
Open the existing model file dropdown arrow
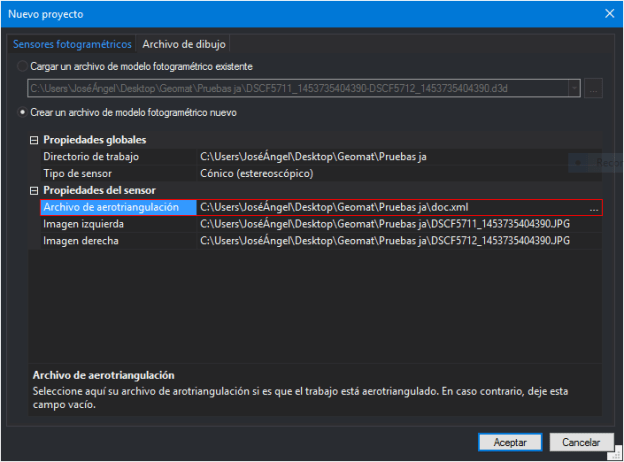pyautogui.click(x=574, y=89)
